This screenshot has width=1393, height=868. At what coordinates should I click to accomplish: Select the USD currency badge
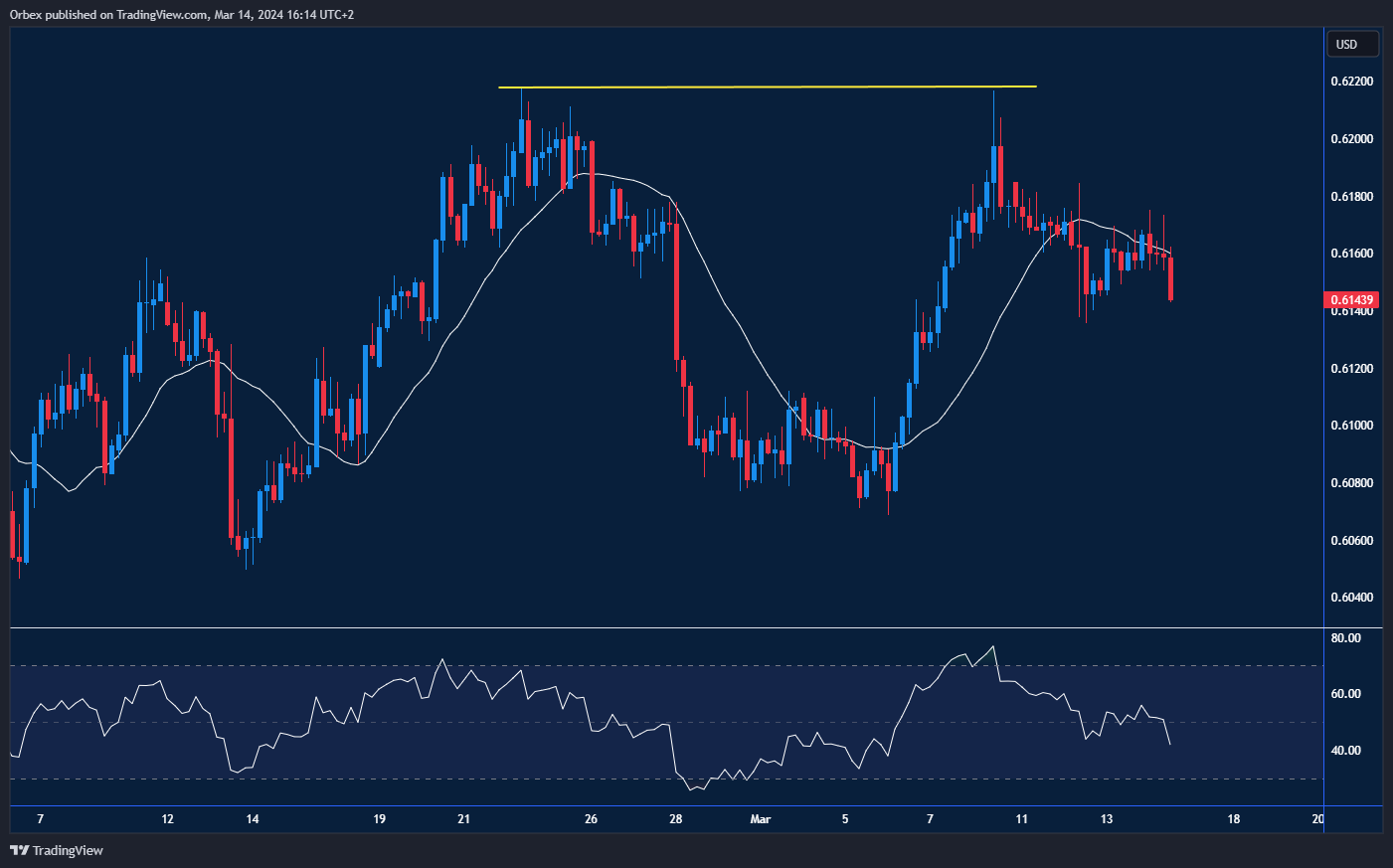point(1352,44)
